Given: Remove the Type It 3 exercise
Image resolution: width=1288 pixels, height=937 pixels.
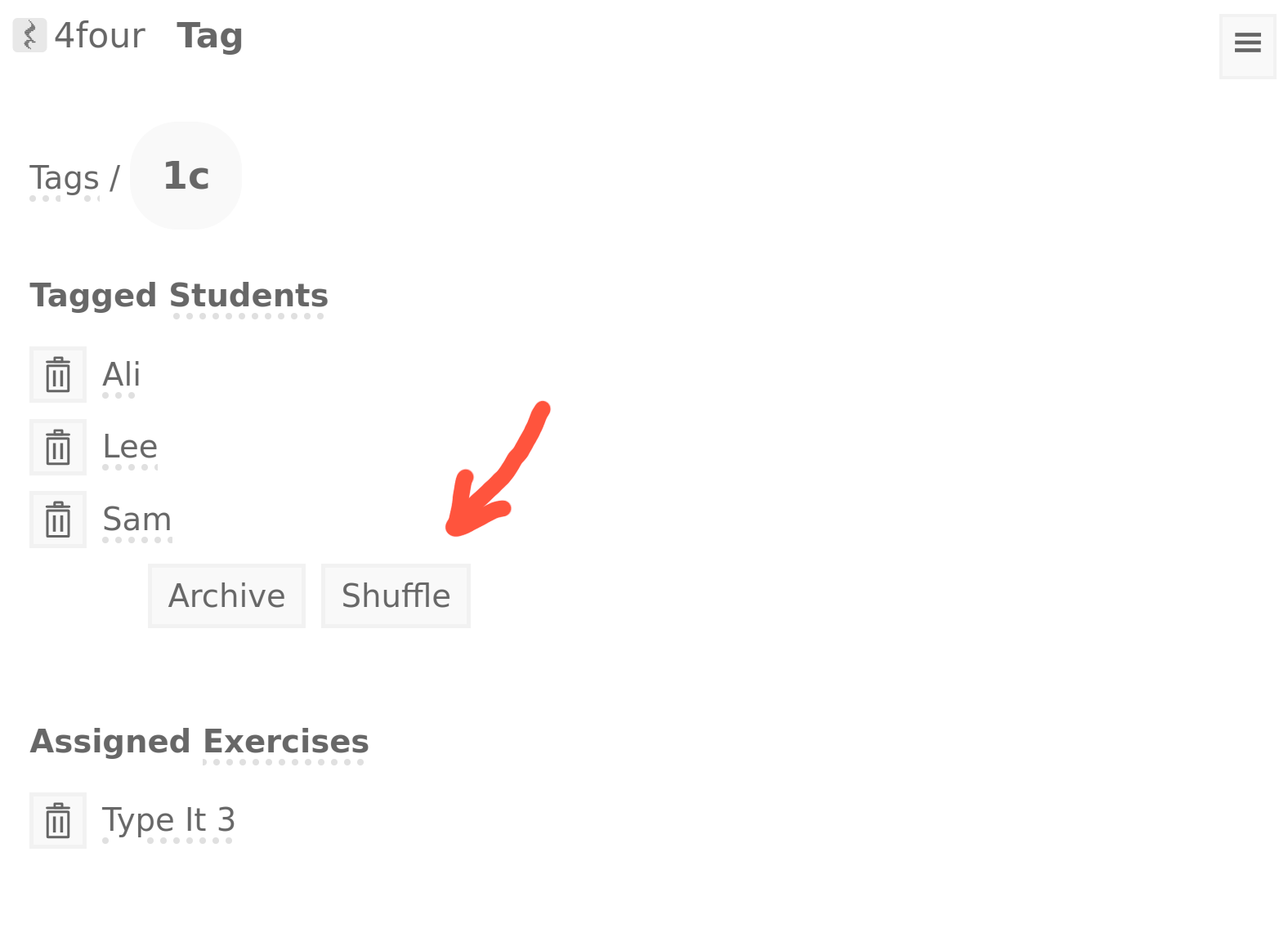Looking at the screenshot, I should click(x=58, y=820).
